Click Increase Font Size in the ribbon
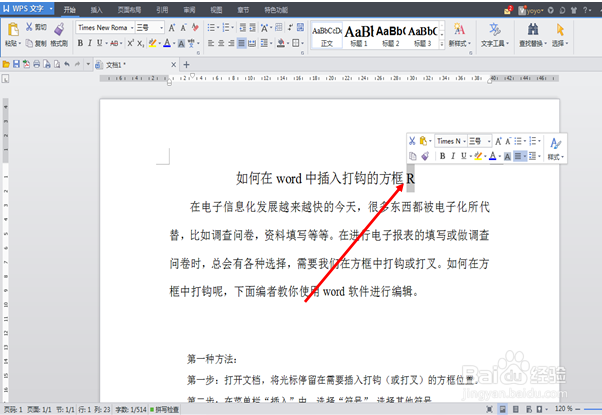The width and height of the screenshot is (602, 415). pyautogui.click(x=172, y=28)
